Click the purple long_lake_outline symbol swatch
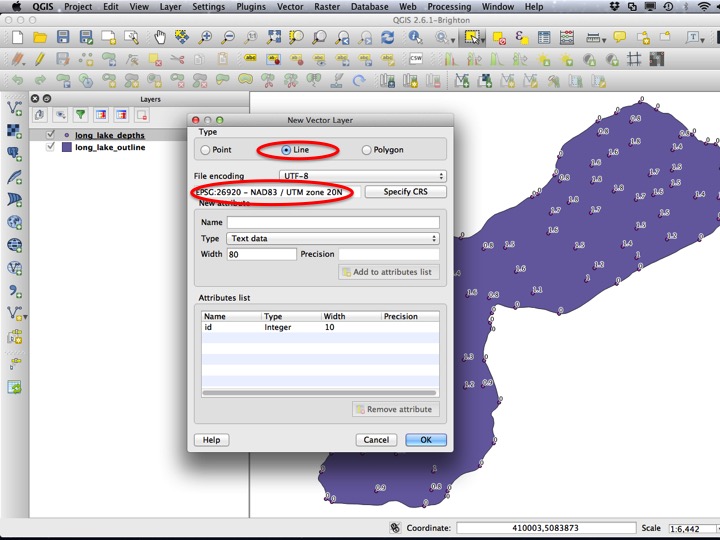 pos(67,147)
